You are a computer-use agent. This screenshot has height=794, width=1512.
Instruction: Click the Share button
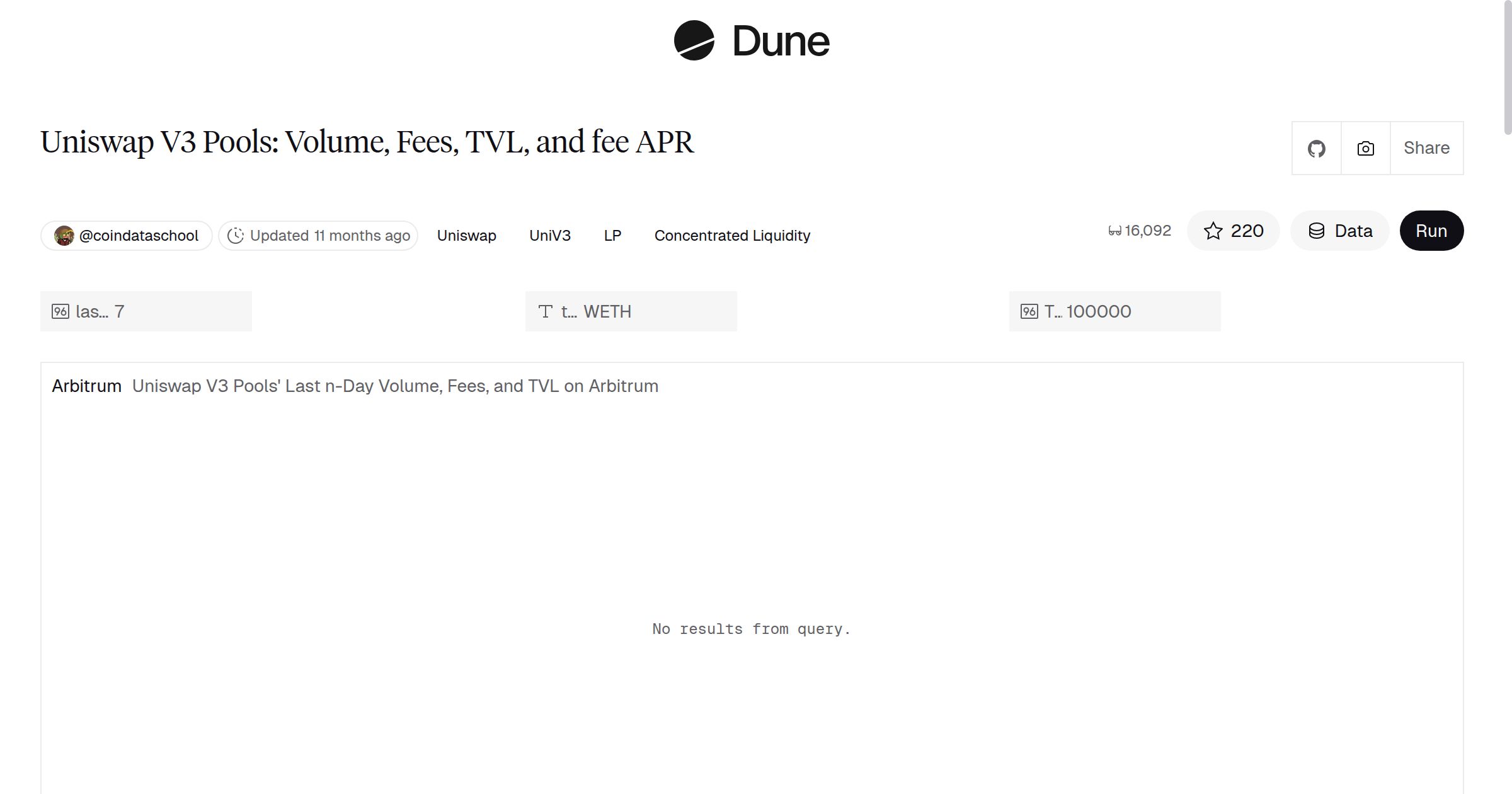click(x=1426, y=147)
